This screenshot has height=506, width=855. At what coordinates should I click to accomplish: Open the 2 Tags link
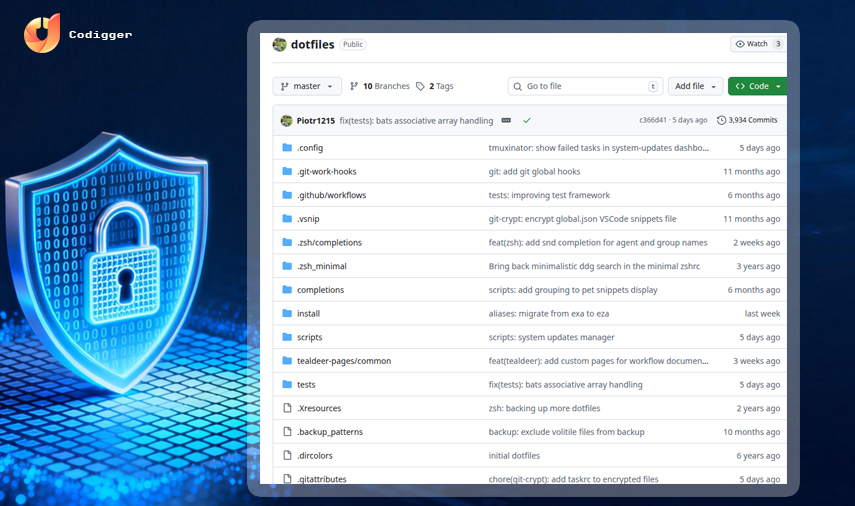pyautogui.click(x=435, y=86)
